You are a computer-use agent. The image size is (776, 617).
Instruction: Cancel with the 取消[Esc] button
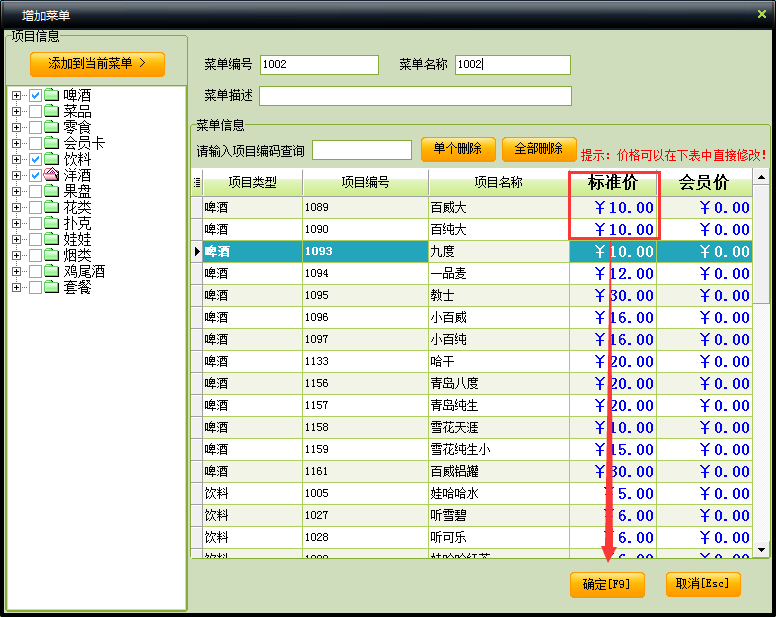click(x=703, y=584)
